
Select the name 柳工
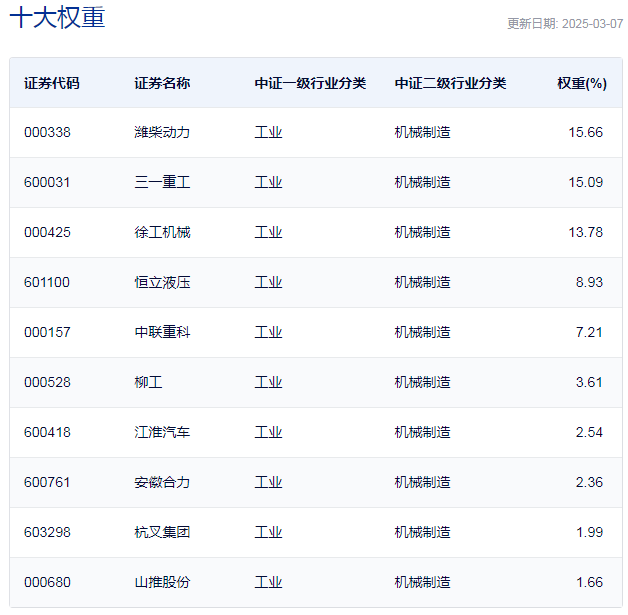click(148, 382)
